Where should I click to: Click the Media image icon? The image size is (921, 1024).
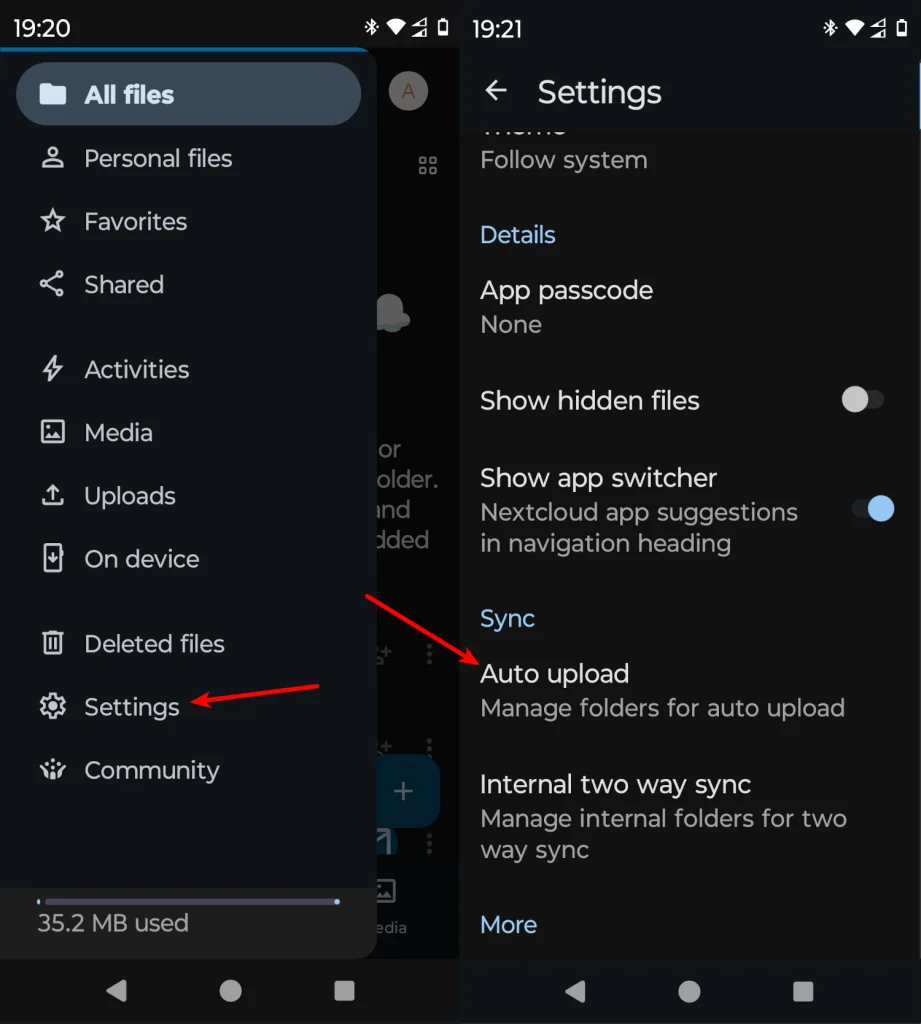[x=52, y=432]
